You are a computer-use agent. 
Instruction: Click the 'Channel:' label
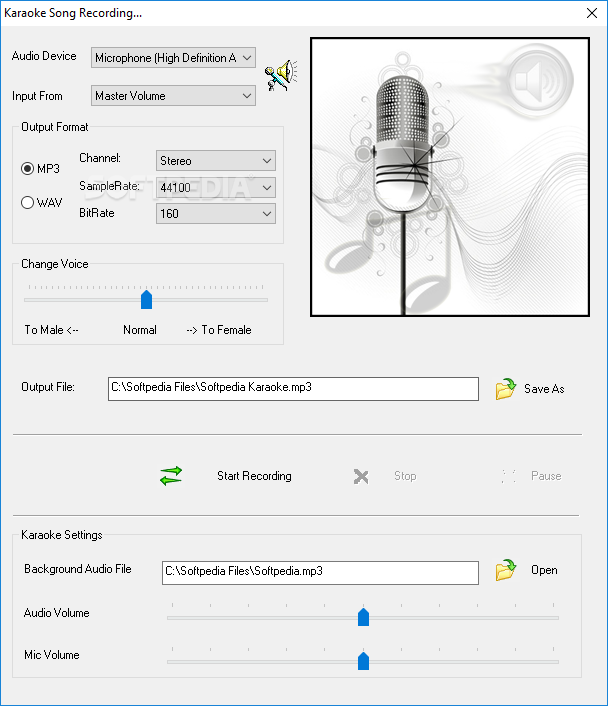tap(100, 158)
